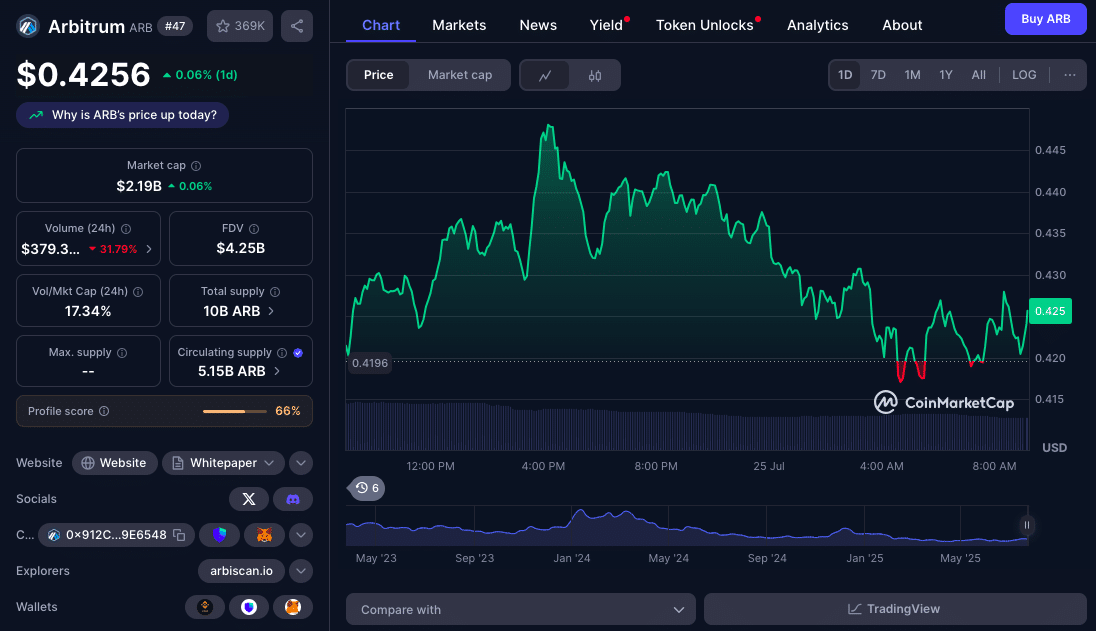Switch to candlestick chart icon
Image resolution: width=1096 pixels, height=631 pixels.
(x=595, y=75)
